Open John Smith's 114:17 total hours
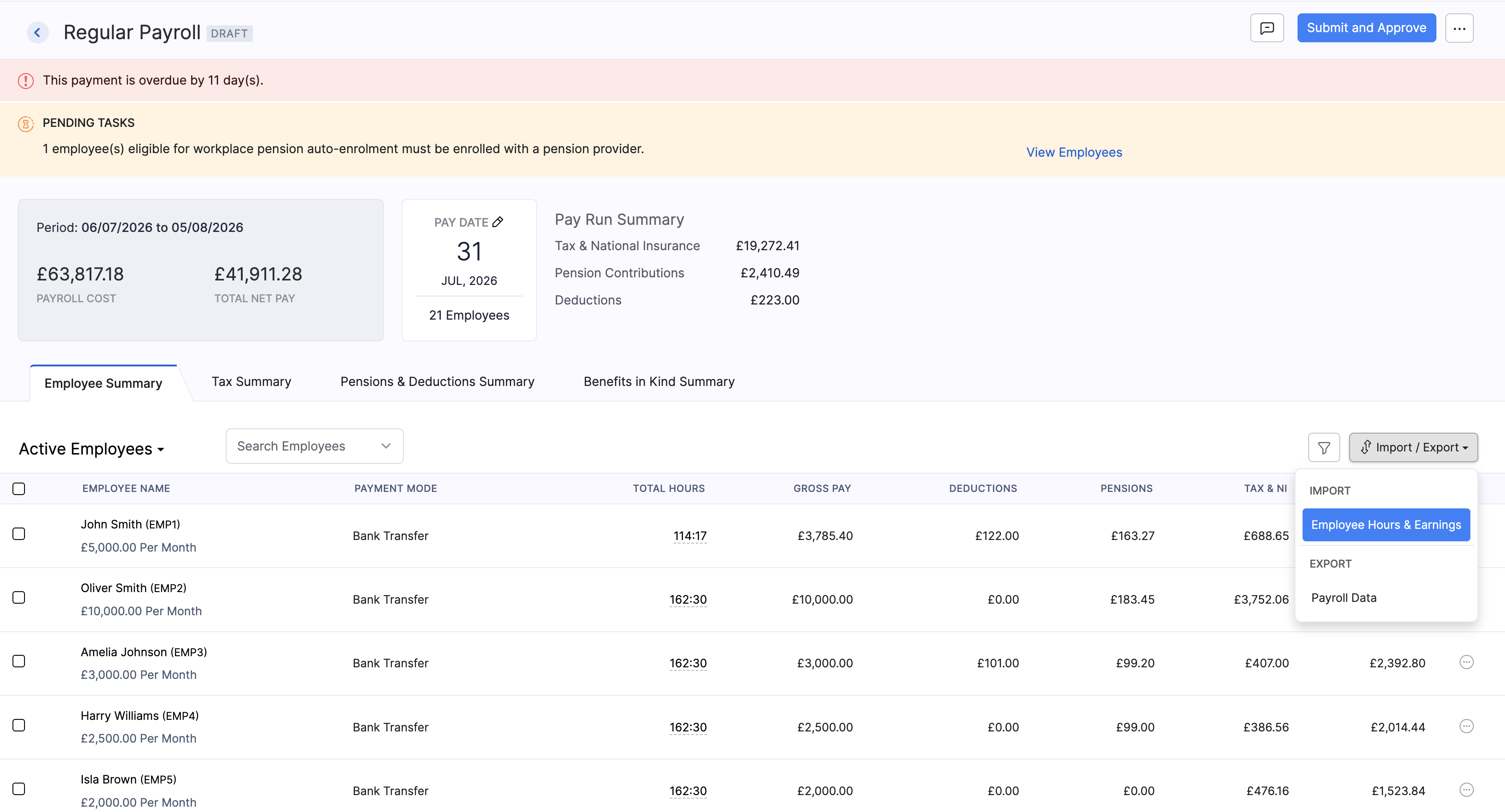The image size is (1505, 812). click(x=690, y=536)
